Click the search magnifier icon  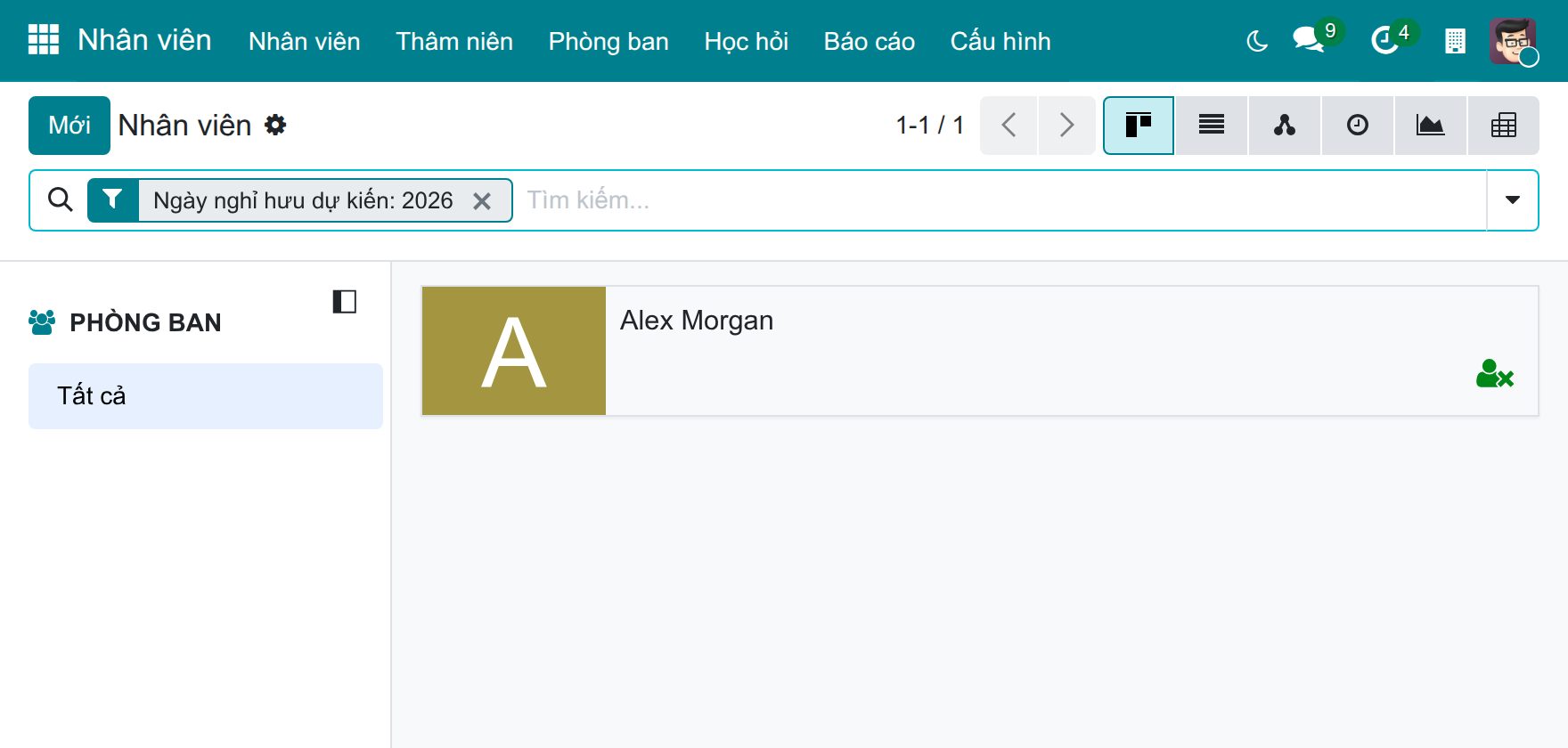click(61, 199)
